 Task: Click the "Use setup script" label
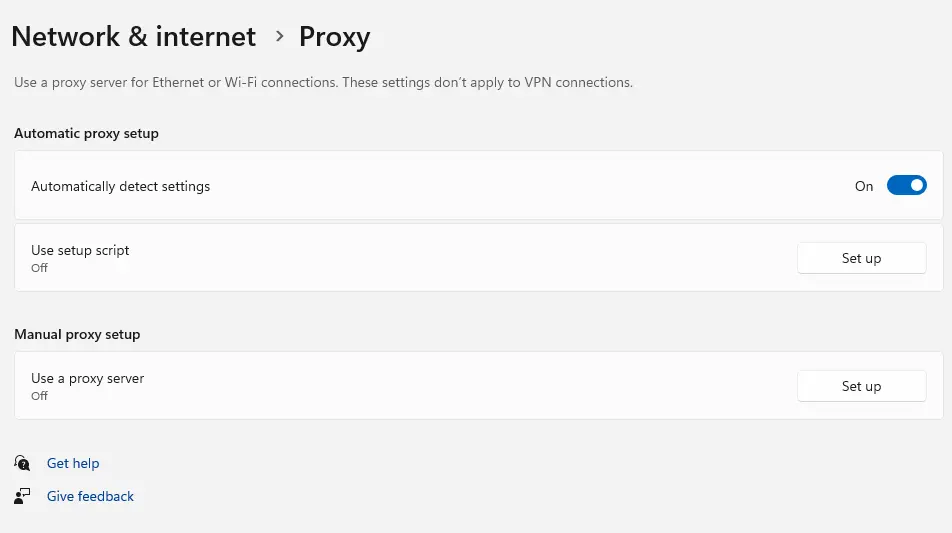[x=80, y=250]
